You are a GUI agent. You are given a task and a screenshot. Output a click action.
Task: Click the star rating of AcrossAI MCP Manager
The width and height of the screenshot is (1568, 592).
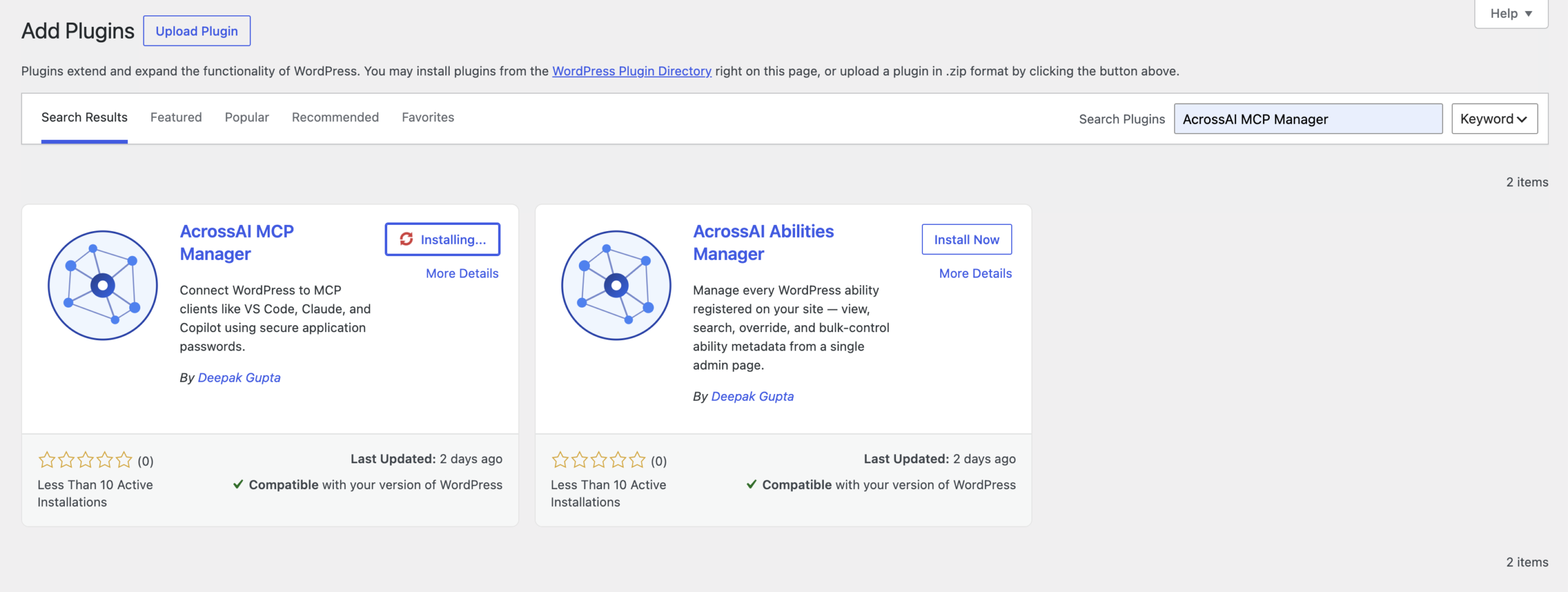tap(85, 460)
